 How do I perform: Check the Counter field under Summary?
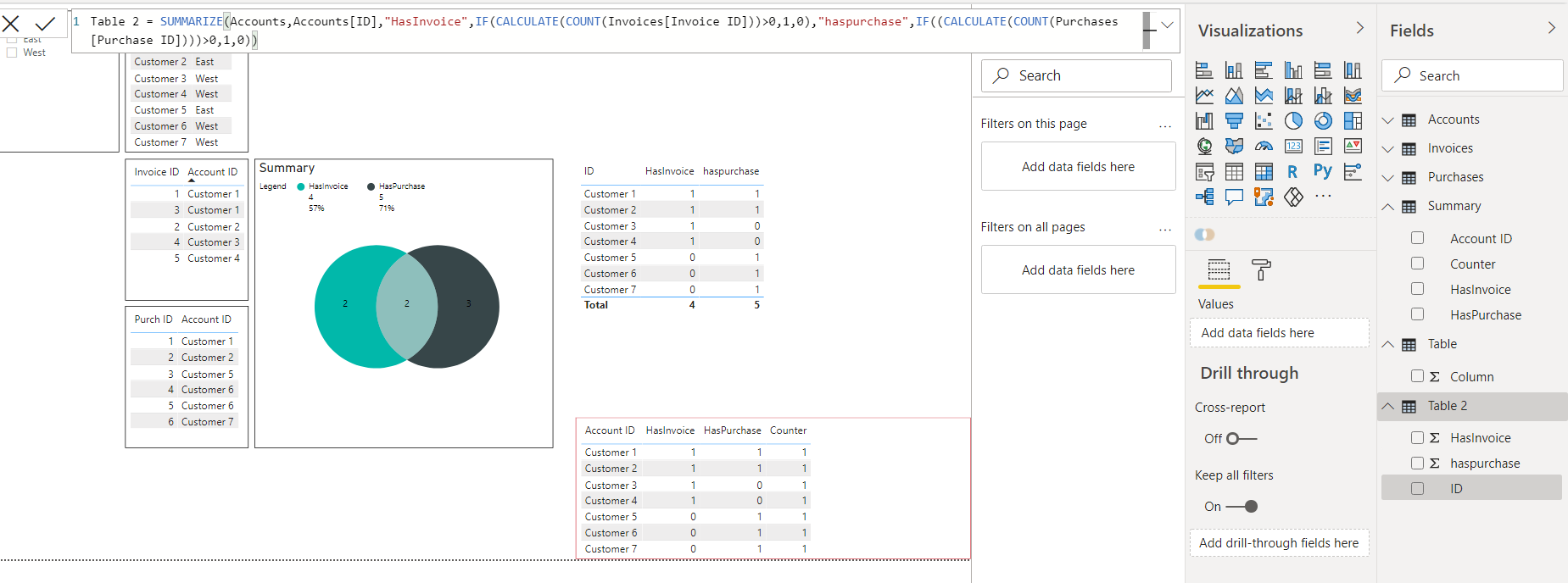coord(1417,264)
